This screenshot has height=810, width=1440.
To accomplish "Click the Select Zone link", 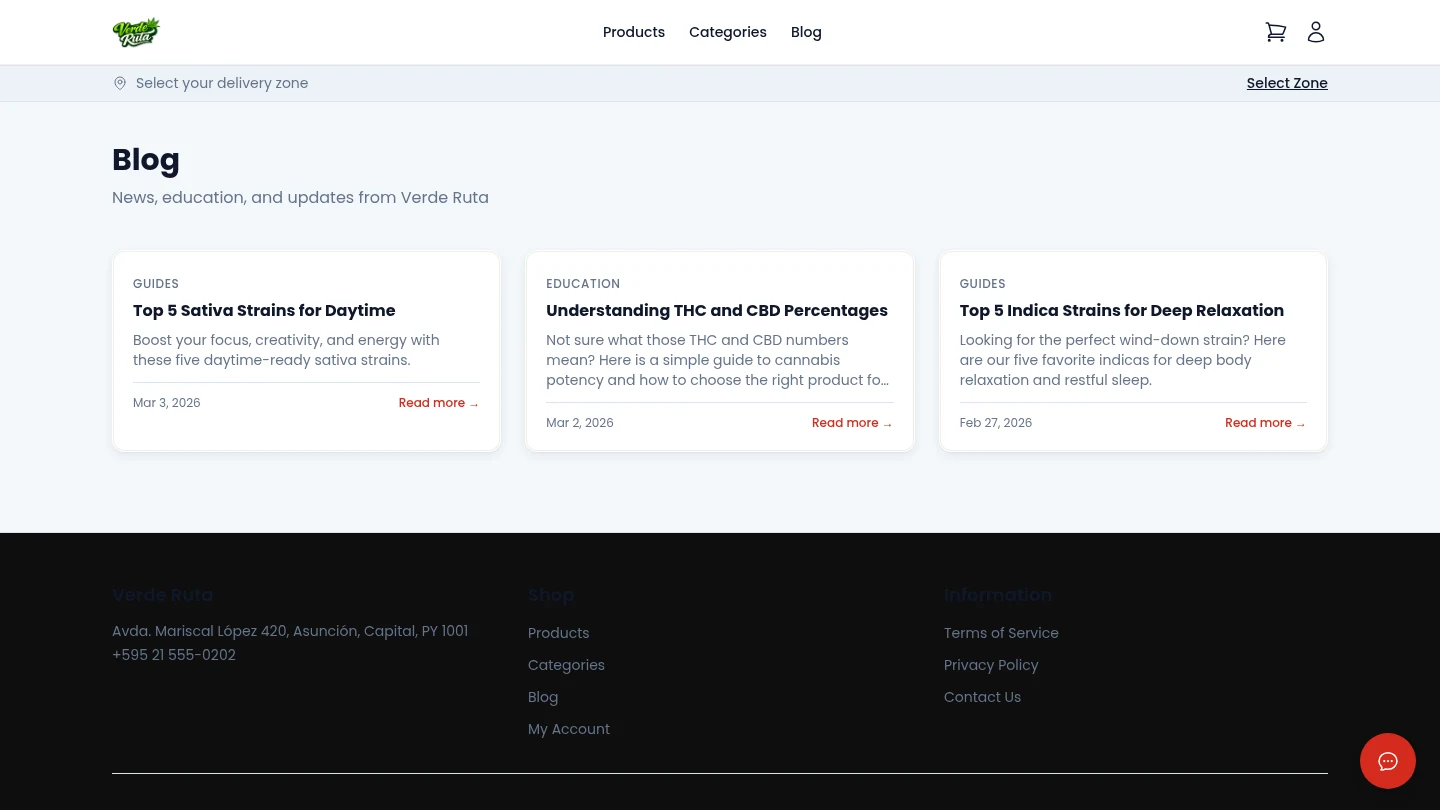I will coord(1286,83).
